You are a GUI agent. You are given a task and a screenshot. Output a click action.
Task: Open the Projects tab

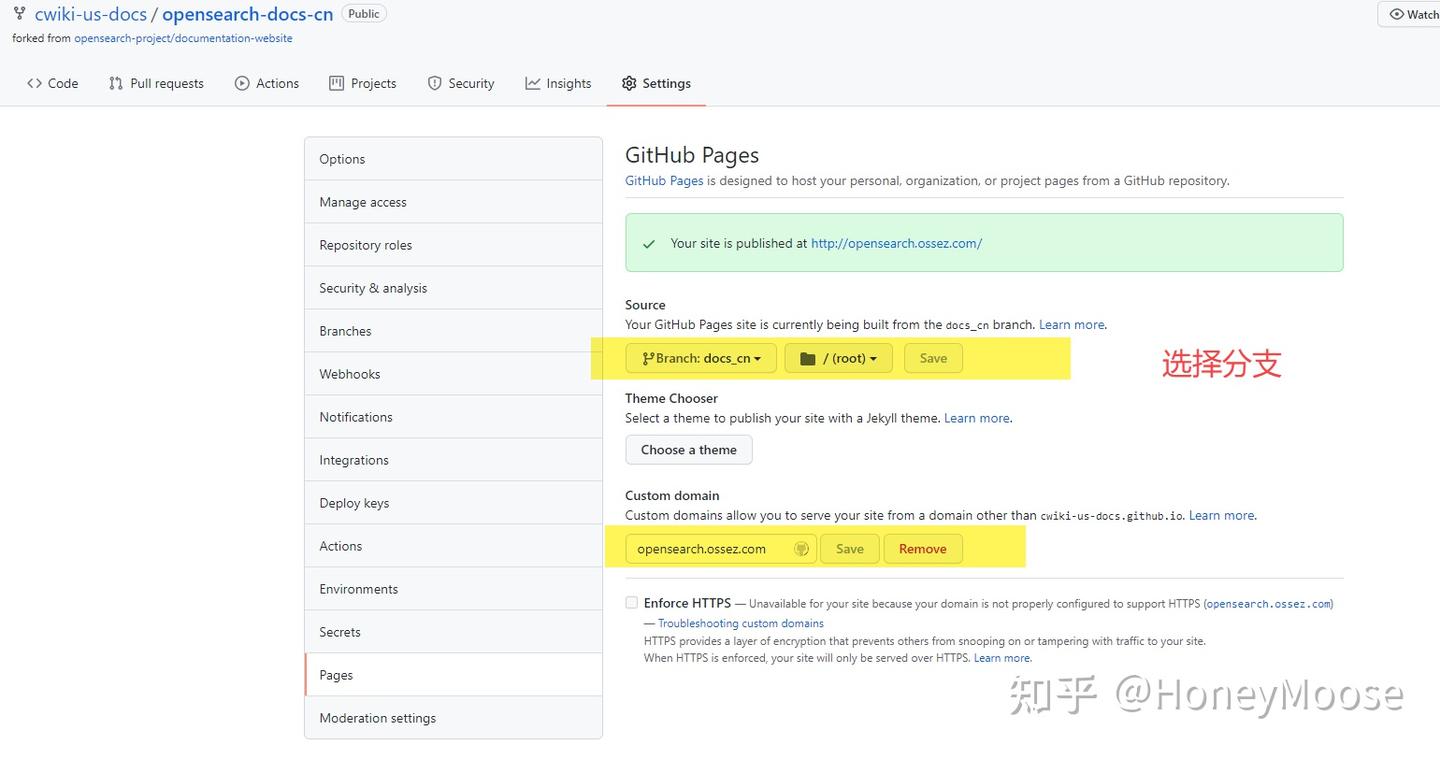pos(363,84)
